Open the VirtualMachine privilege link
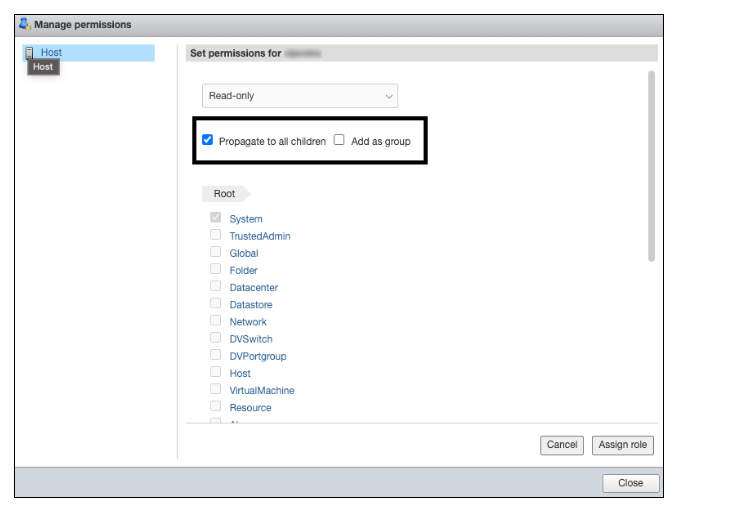The width and height of the screenshot is (756, 525). pyautogui.click(x=261, y=391)
